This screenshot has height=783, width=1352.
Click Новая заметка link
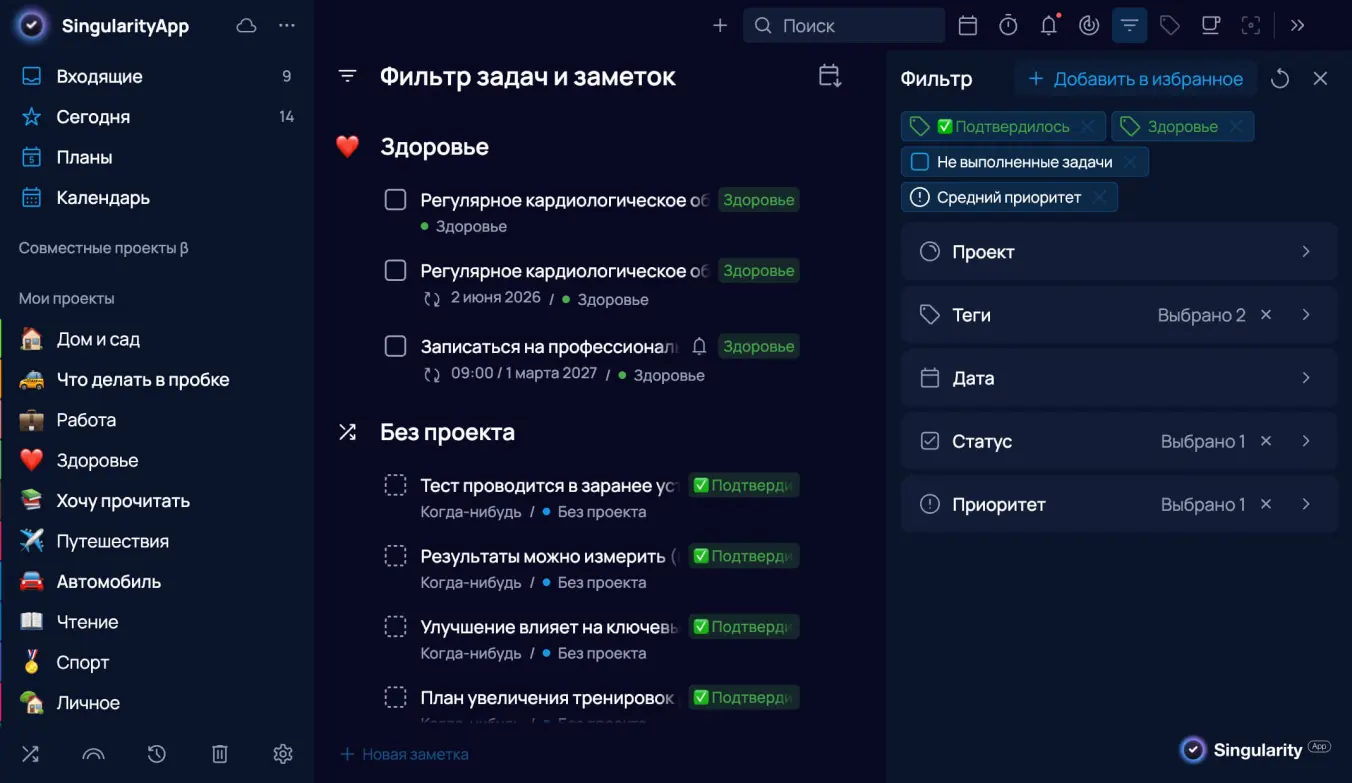[404, 754]
